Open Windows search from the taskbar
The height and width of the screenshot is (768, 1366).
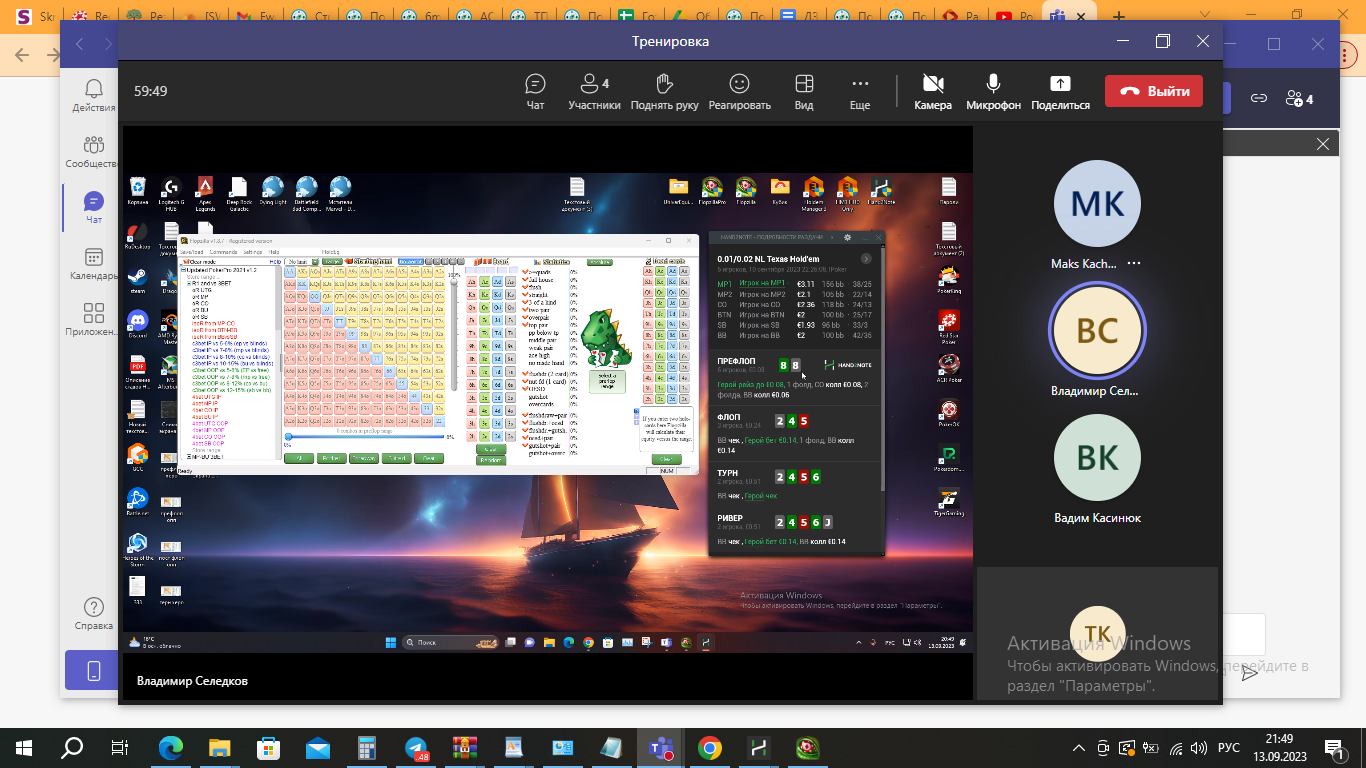click(x=72, y=747)
